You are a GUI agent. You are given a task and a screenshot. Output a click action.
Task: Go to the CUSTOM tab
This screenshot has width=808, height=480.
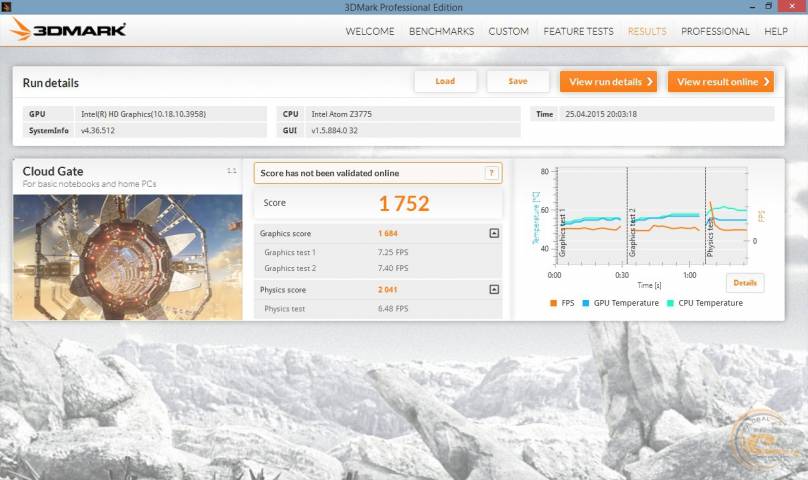point(509,31)
